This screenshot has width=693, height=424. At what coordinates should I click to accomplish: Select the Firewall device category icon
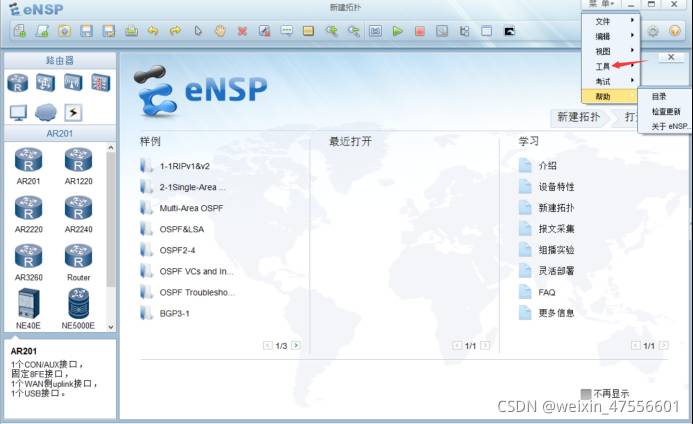[101, 83]
